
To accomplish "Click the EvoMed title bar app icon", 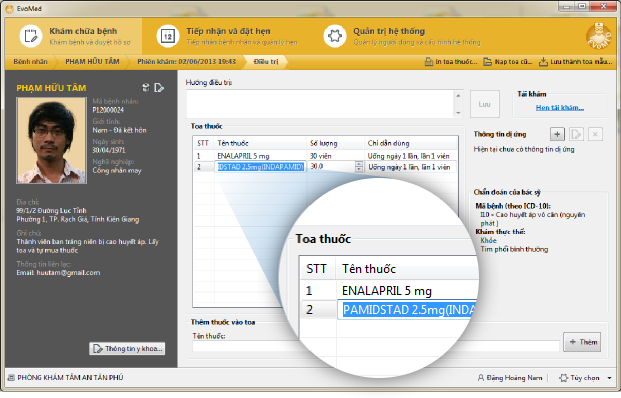I will click(x=10, y=8).
